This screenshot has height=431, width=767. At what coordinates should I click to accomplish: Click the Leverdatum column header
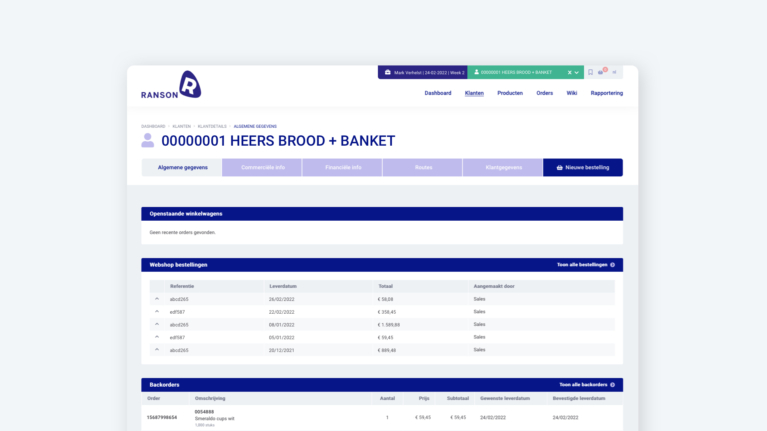283,286
